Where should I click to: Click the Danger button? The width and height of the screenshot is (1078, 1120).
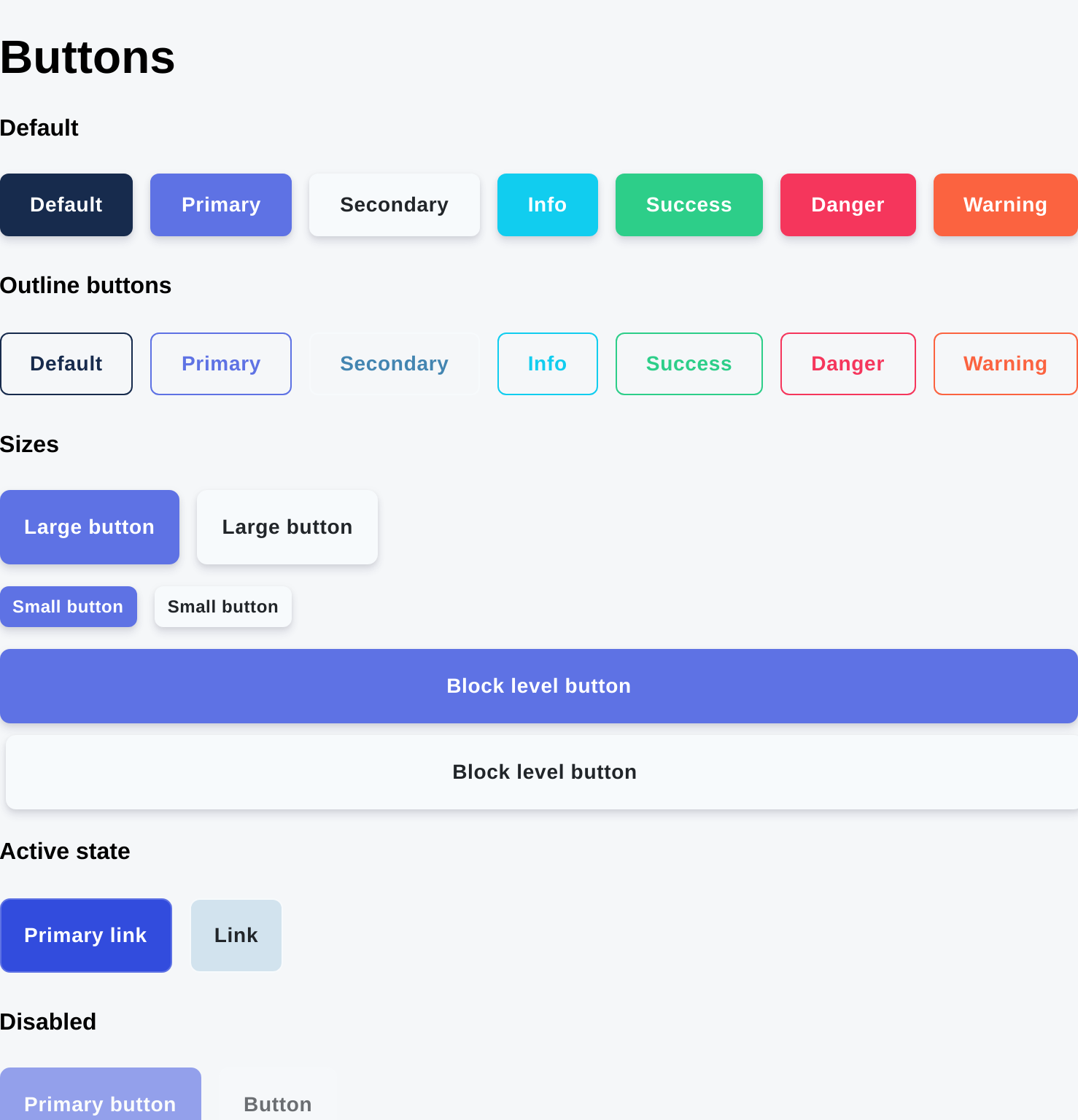point(848,205)
